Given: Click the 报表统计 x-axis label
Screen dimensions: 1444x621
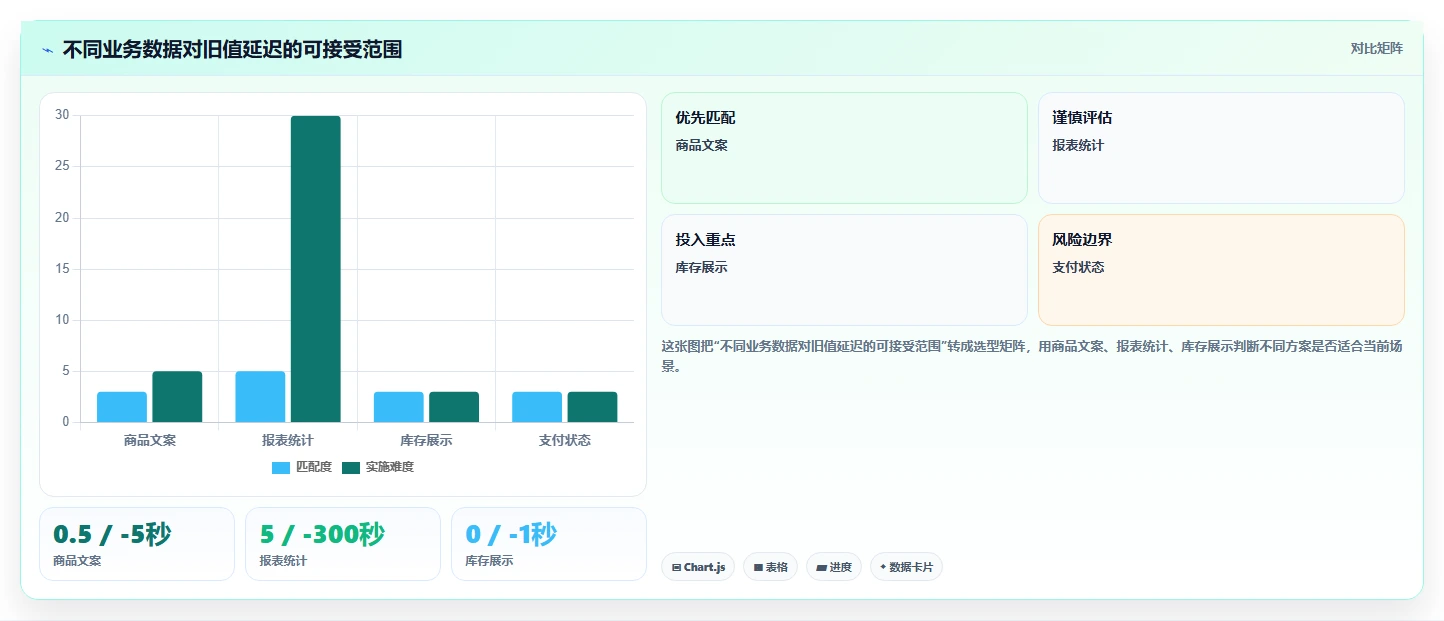Looking at the screenshot, I should pos(288,440).
